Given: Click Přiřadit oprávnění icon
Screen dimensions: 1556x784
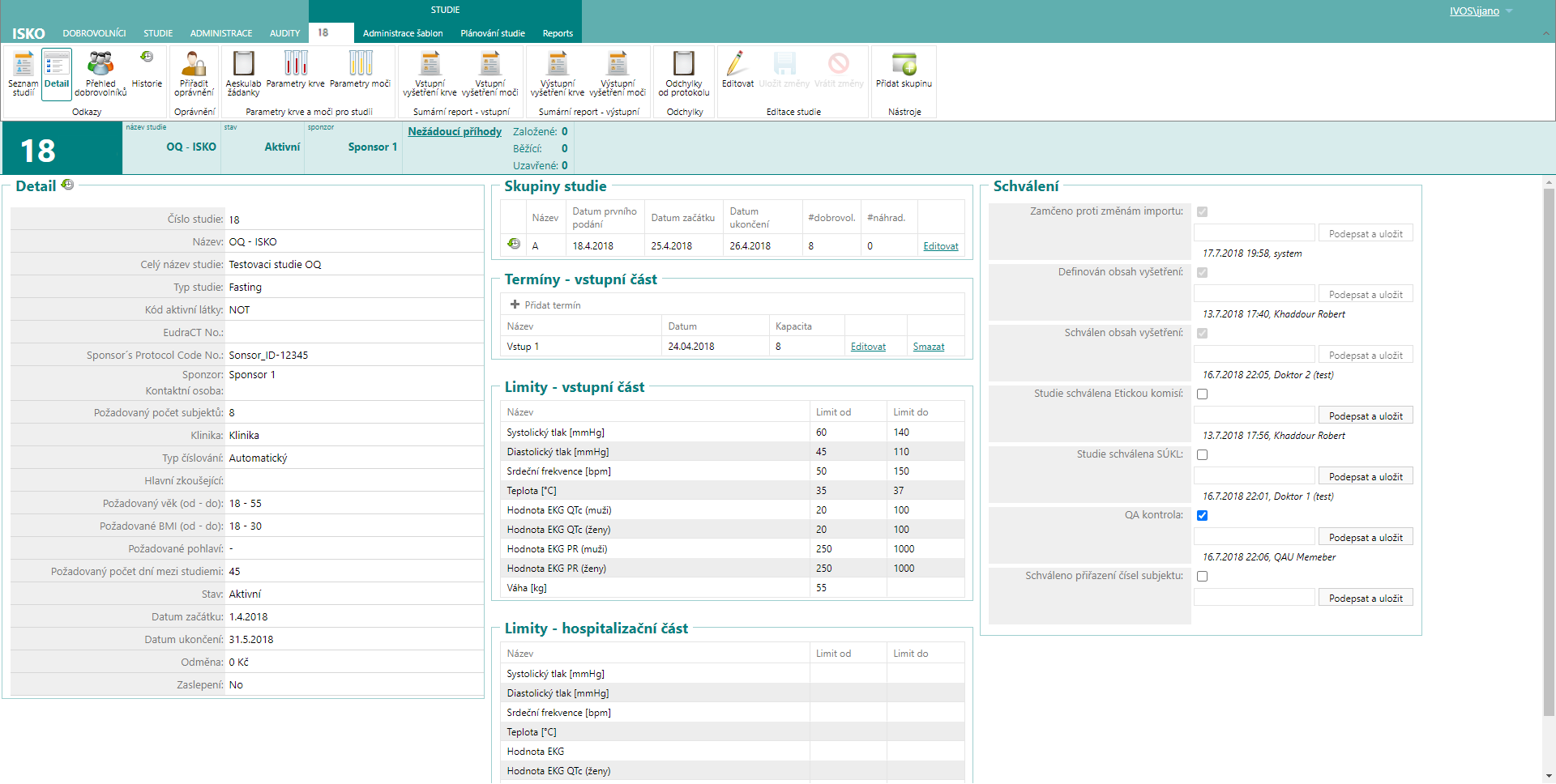Looking at the screenshot, I should tap(194, 74).
